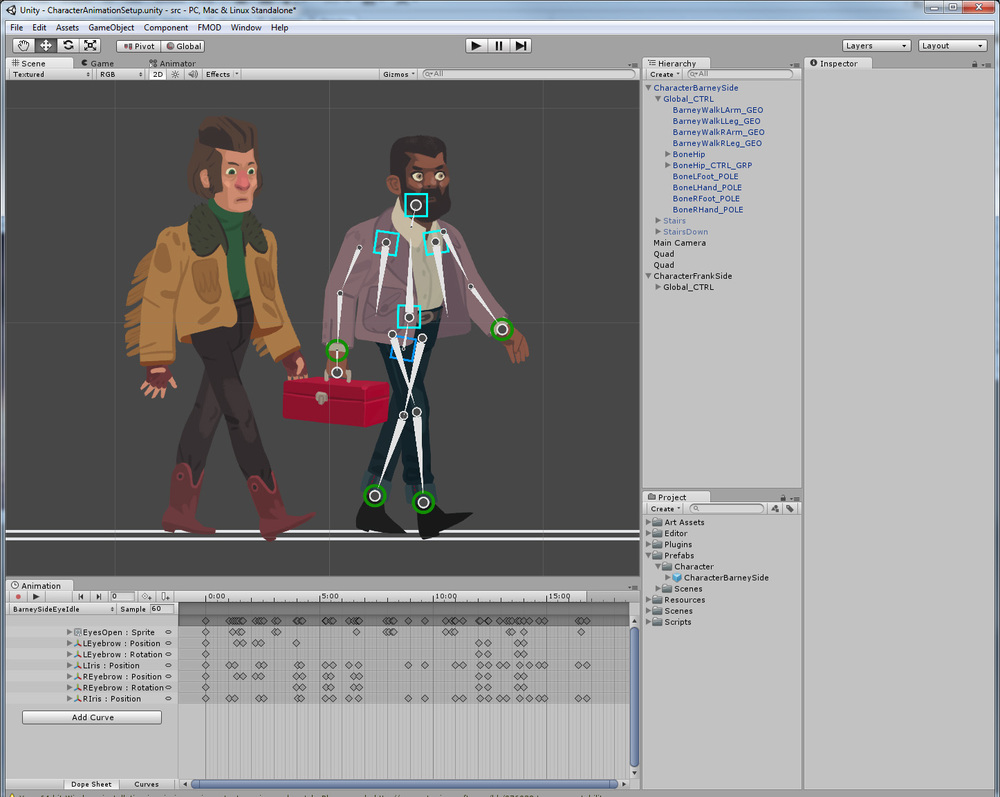Select BarneyWalkLArm_GEO in the Hierarchy

717,110
